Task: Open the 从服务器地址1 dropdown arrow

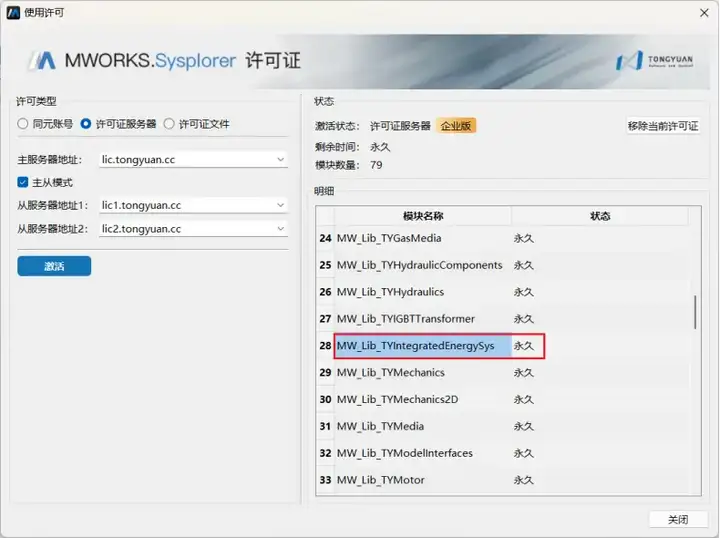Action: (281, 205)
